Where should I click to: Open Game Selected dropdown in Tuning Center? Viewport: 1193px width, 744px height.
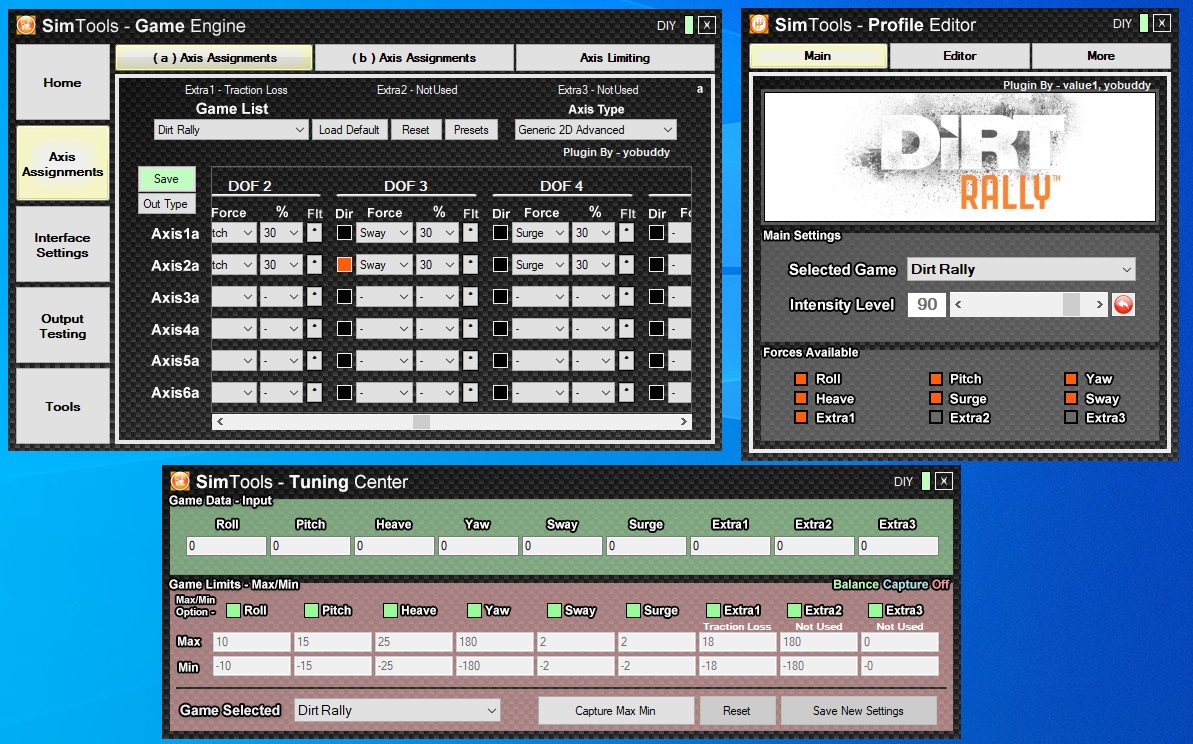[397, 711]
